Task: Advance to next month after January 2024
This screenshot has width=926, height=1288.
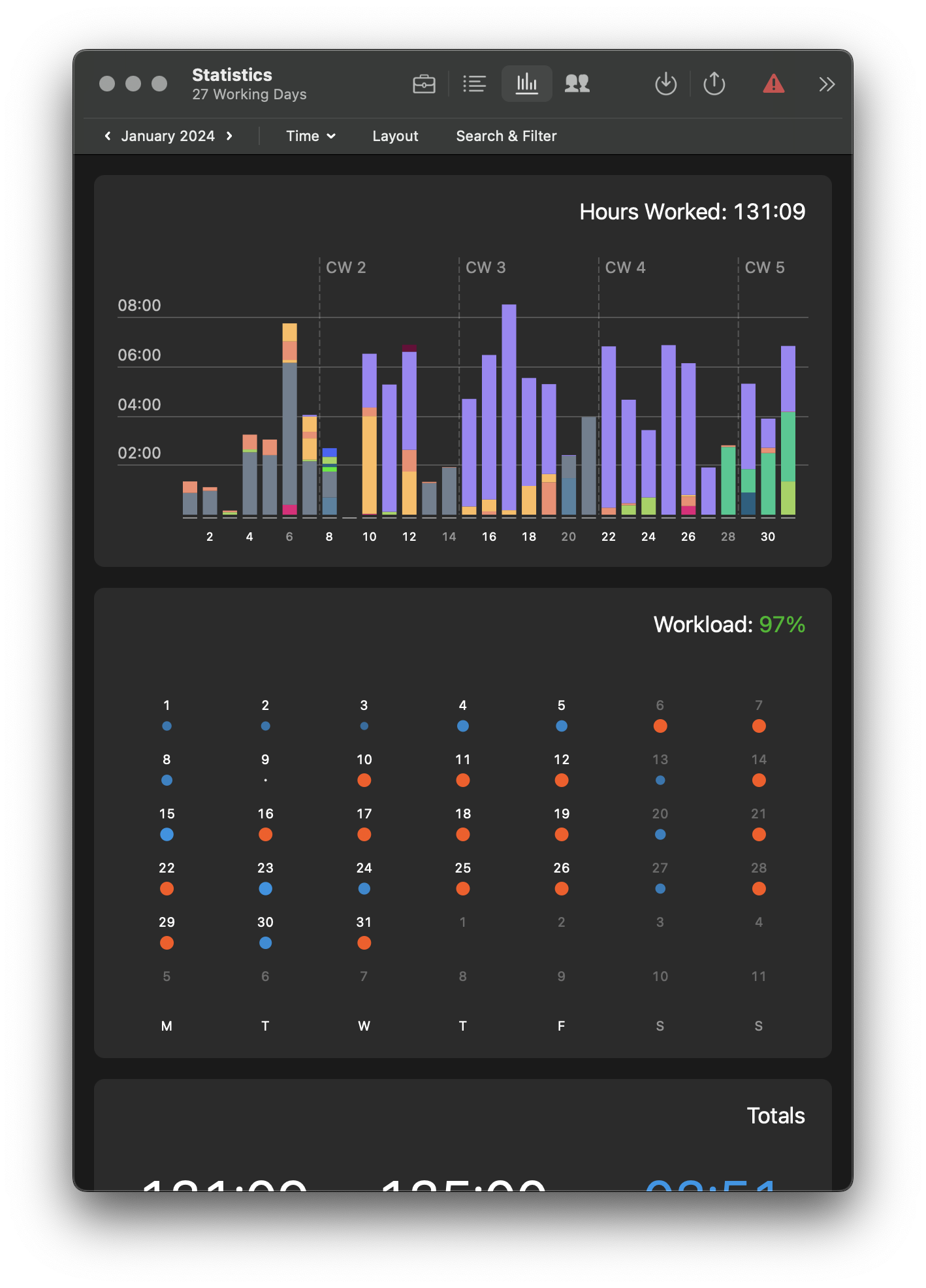Action: [x=229, y=136]
